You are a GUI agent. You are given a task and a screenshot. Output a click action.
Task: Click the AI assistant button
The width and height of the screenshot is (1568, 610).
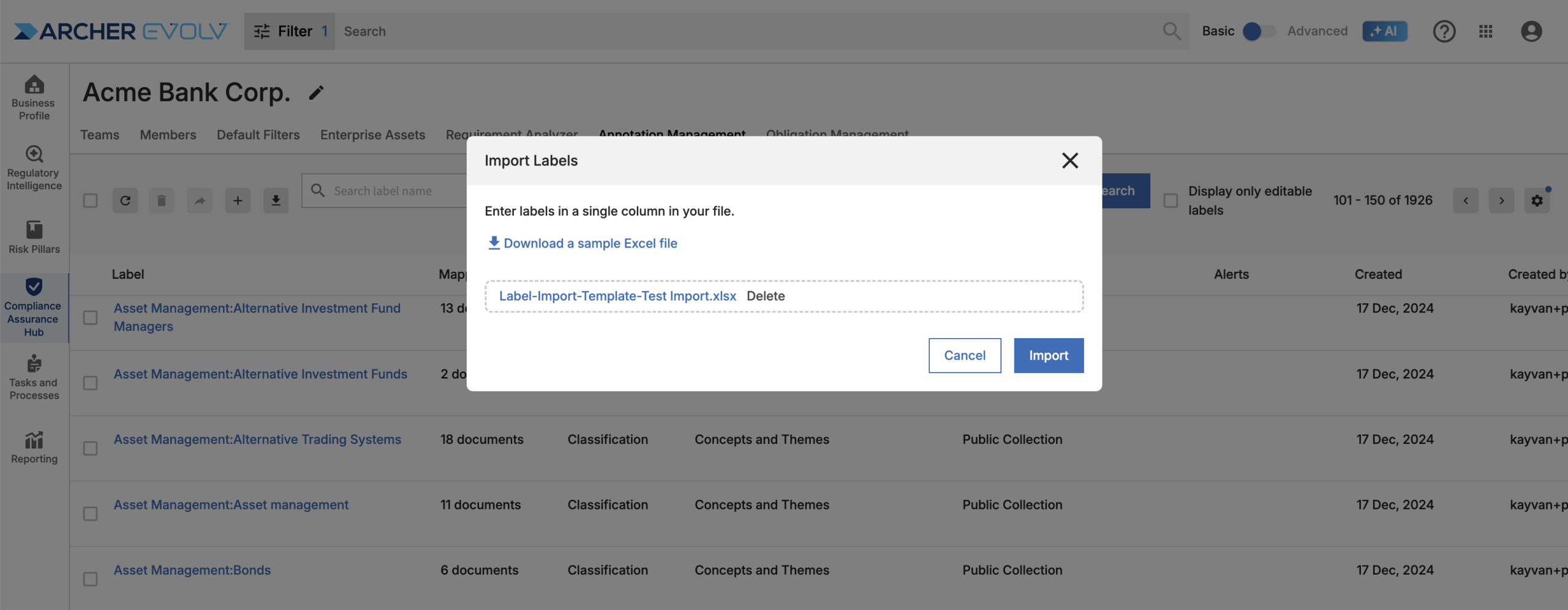pos(1384,31)
